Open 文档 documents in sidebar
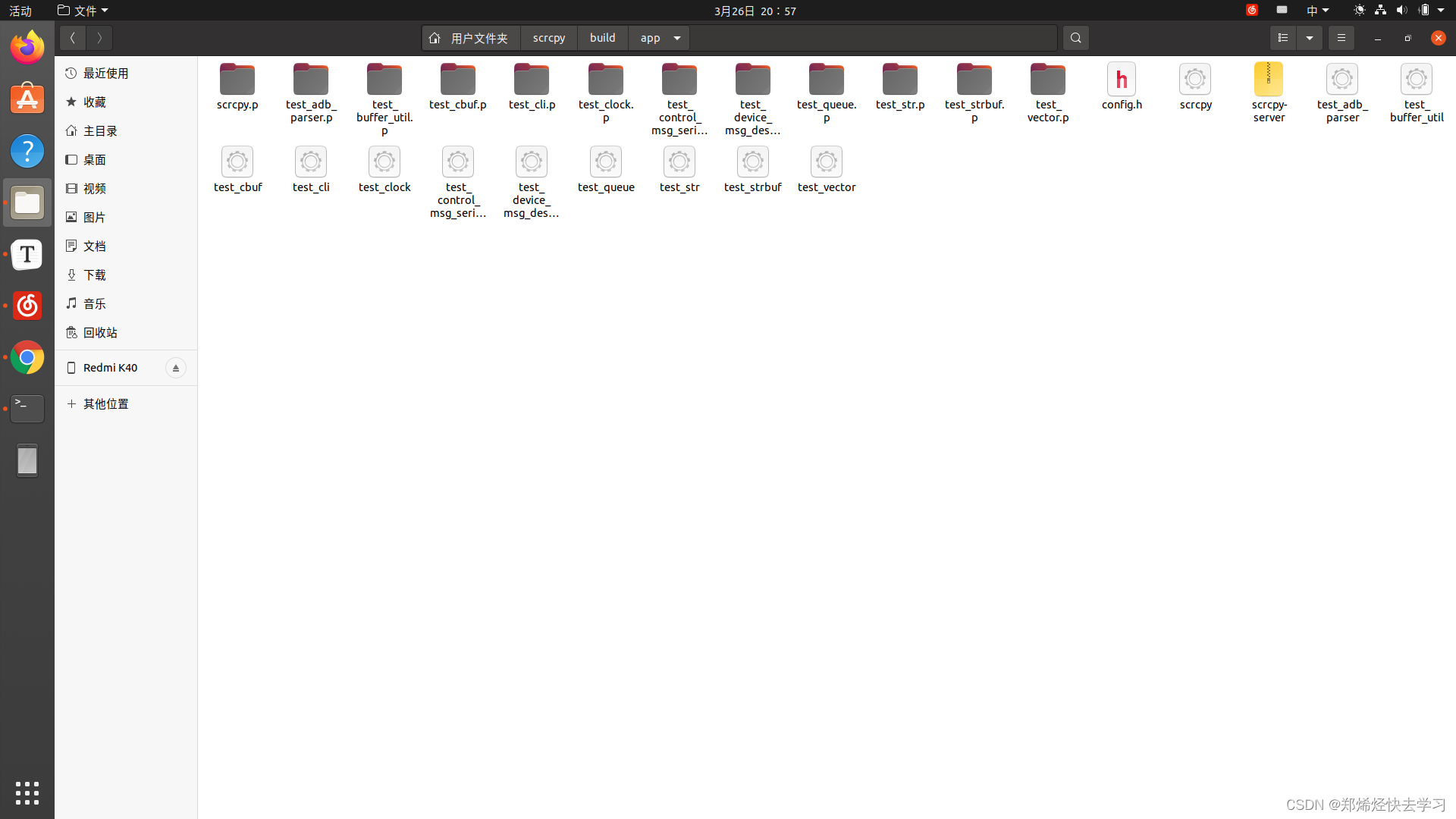1456x819 pixels. 126,246
